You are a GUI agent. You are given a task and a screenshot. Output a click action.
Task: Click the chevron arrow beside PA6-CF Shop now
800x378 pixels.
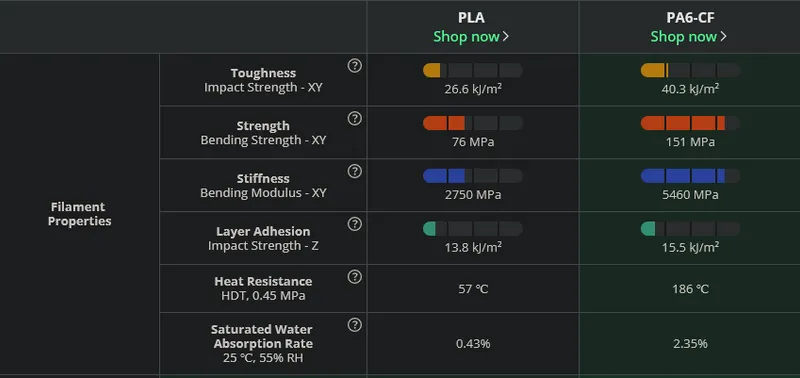click(x=723, y=37)
